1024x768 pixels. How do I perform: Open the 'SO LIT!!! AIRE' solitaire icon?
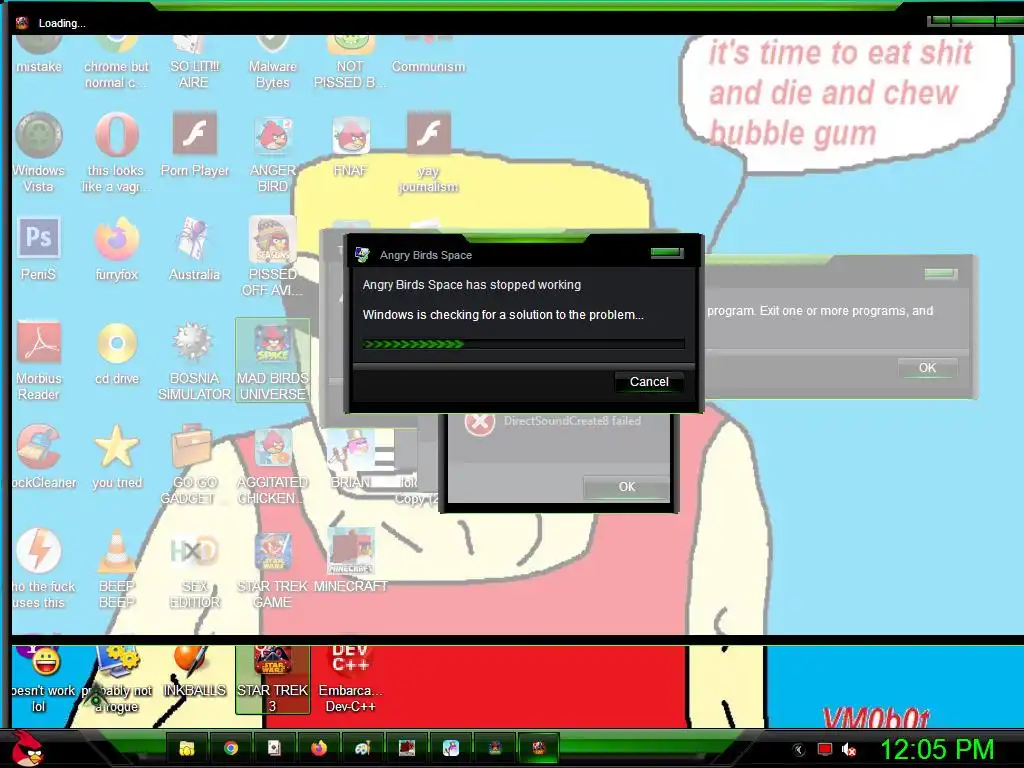click(x=195, y=63)
